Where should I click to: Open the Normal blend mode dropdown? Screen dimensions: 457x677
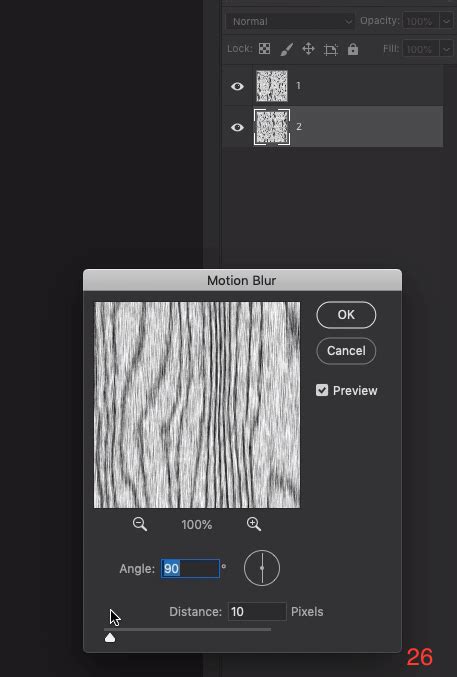290,21
